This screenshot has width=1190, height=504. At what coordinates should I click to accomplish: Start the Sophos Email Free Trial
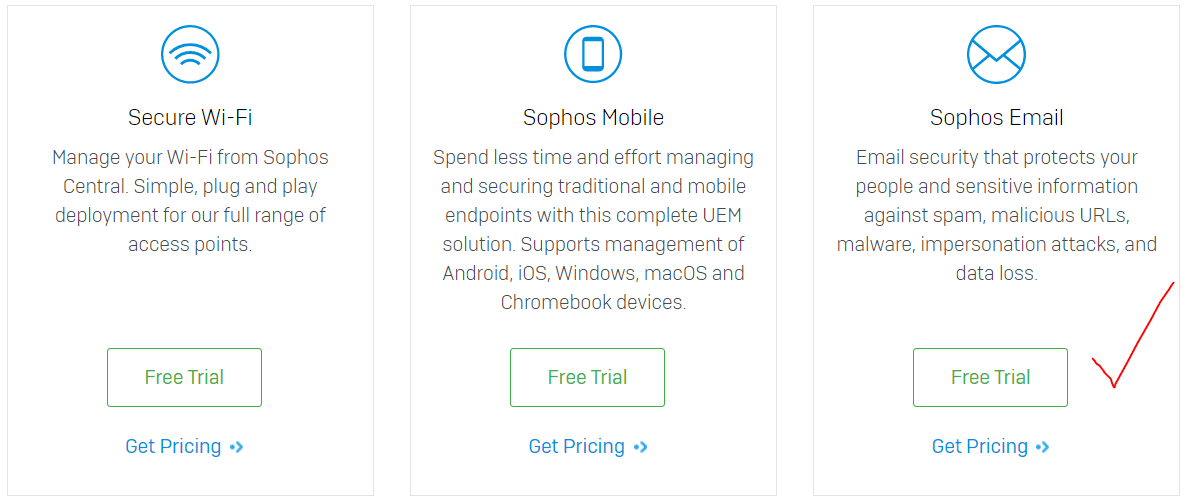tap(990, 377)
